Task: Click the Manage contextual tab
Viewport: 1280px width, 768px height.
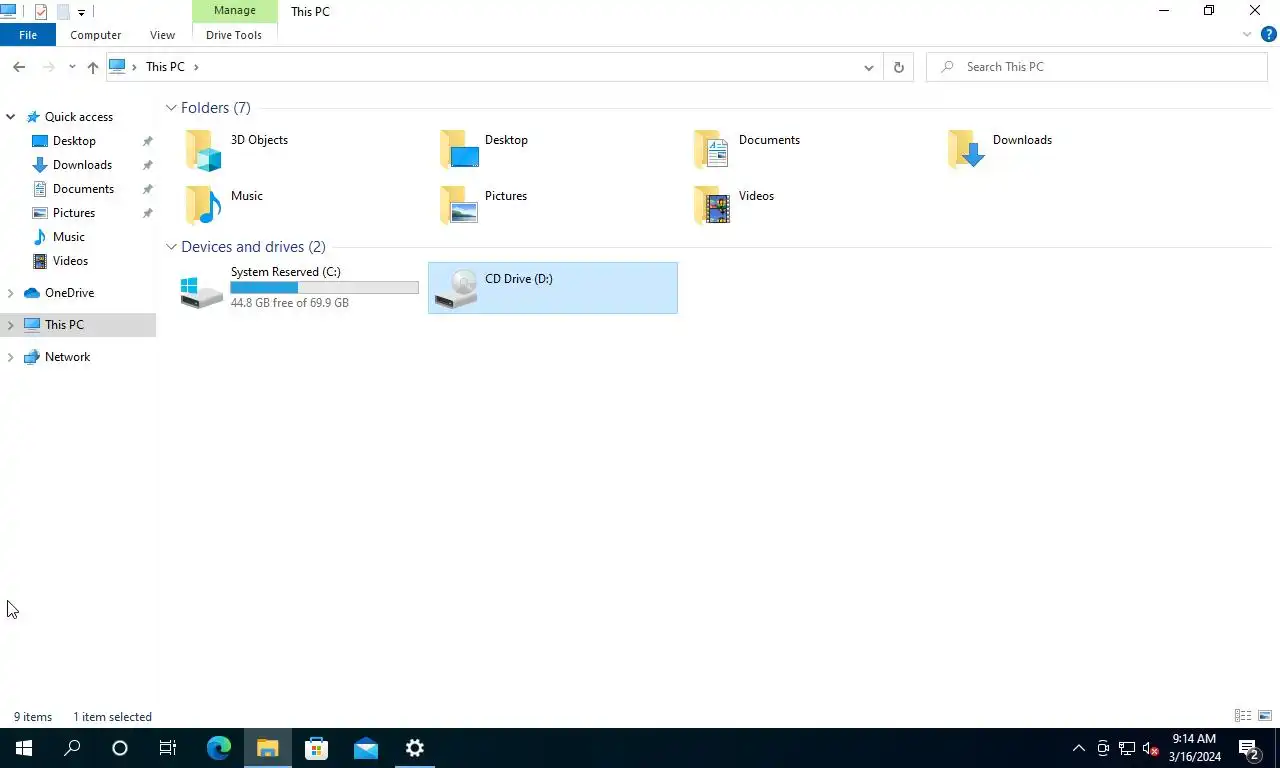Action: coord(235,11)
